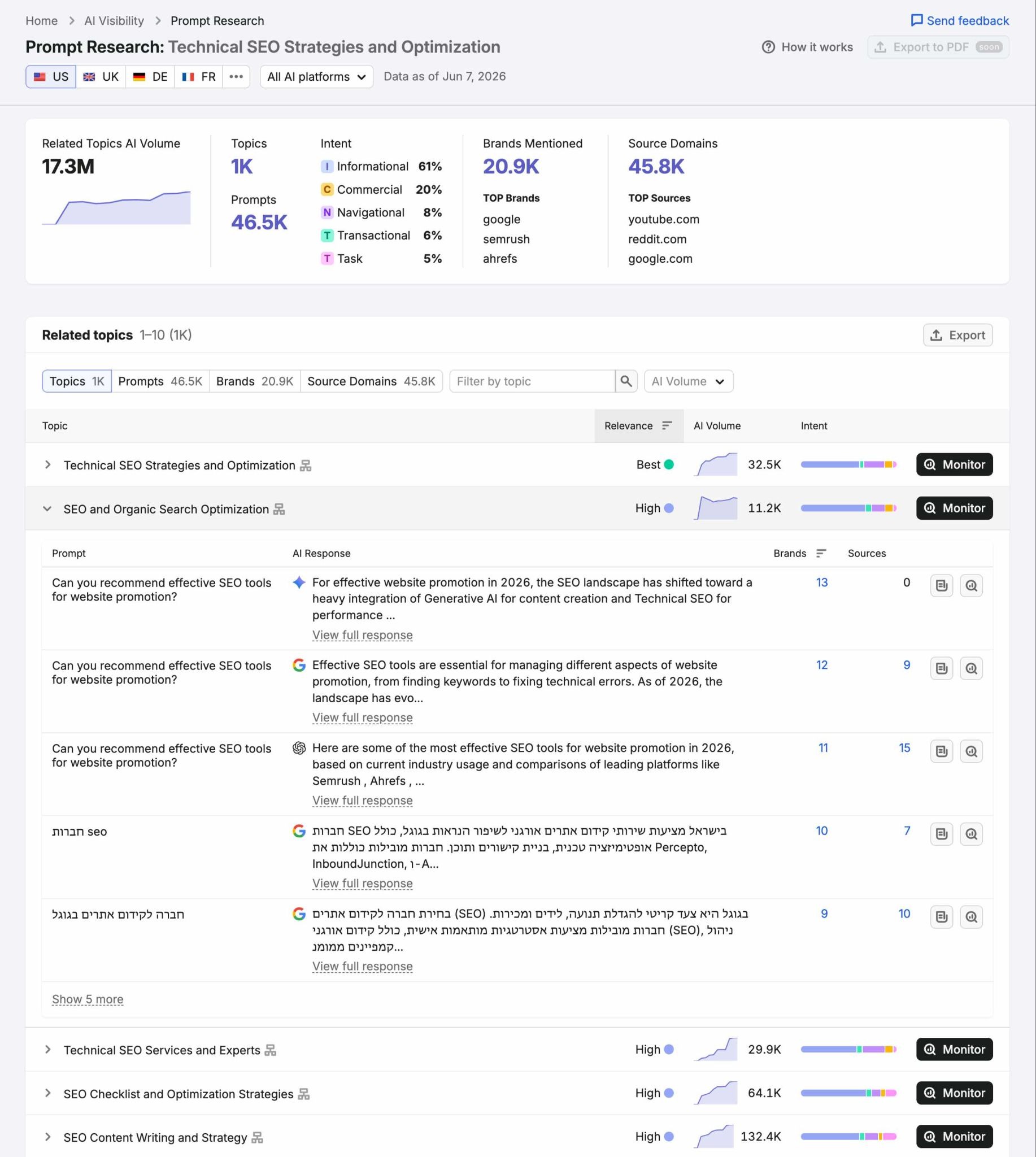
Task: Open response details icon for the 9-brands prompt row
Action: [942, 917]
